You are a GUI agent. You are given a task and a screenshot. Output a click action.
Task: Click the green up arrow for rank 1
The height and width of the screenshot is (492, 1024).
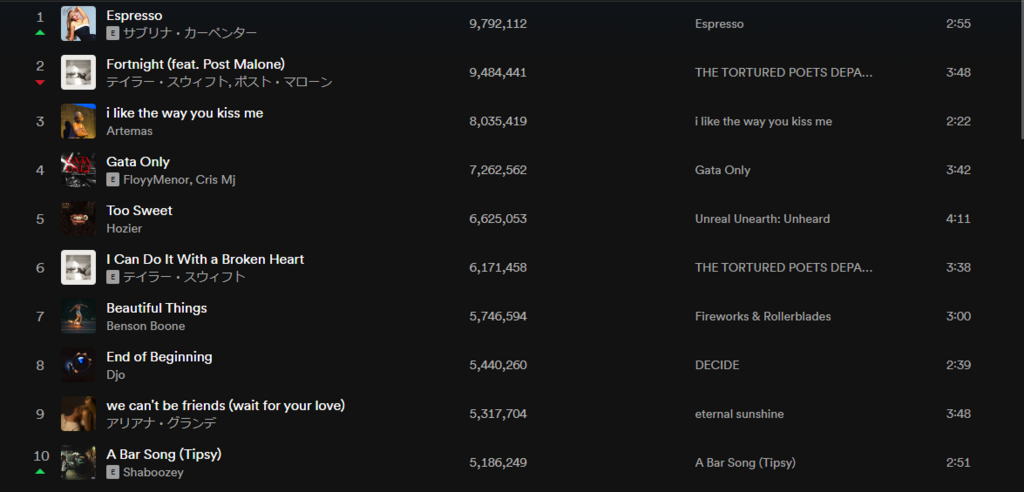click(x=40, y=33)
